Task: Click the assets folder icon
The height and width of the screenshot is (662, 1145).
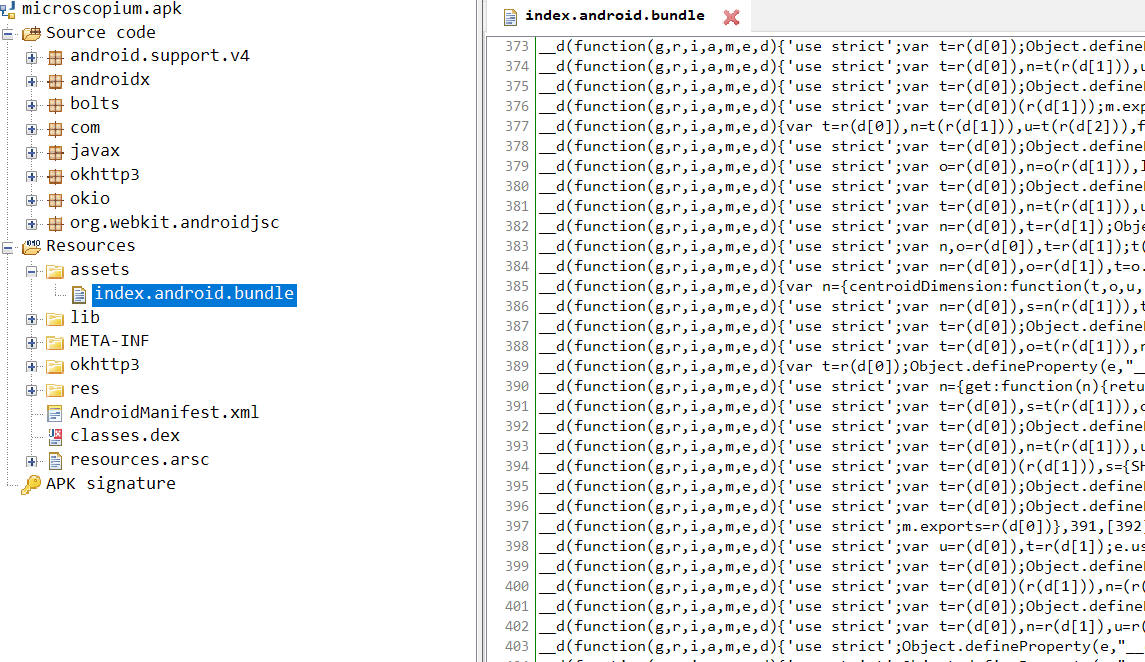Action: (55, 271)
